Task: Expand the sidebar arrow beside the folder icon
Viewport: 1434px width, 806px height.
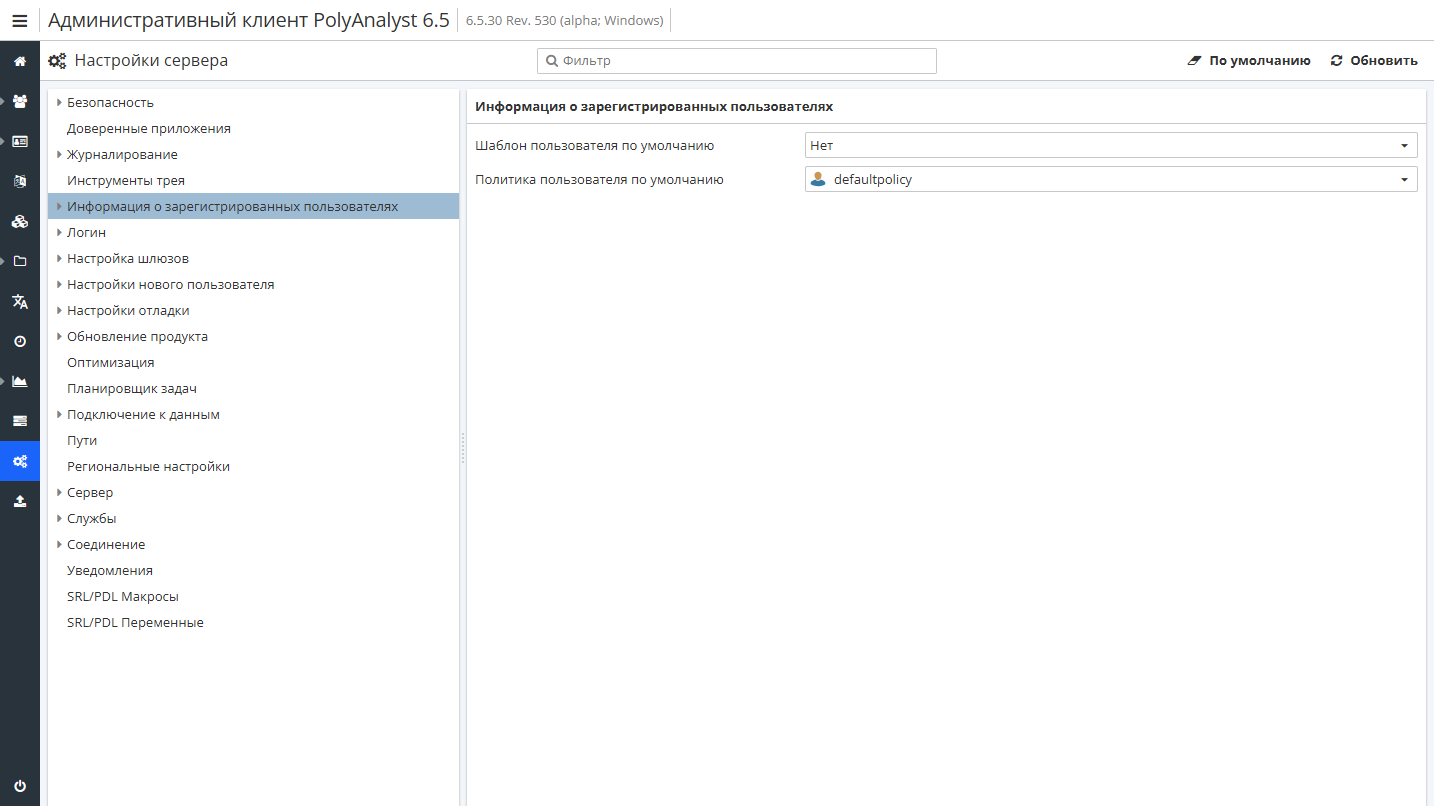Action: 4,261
